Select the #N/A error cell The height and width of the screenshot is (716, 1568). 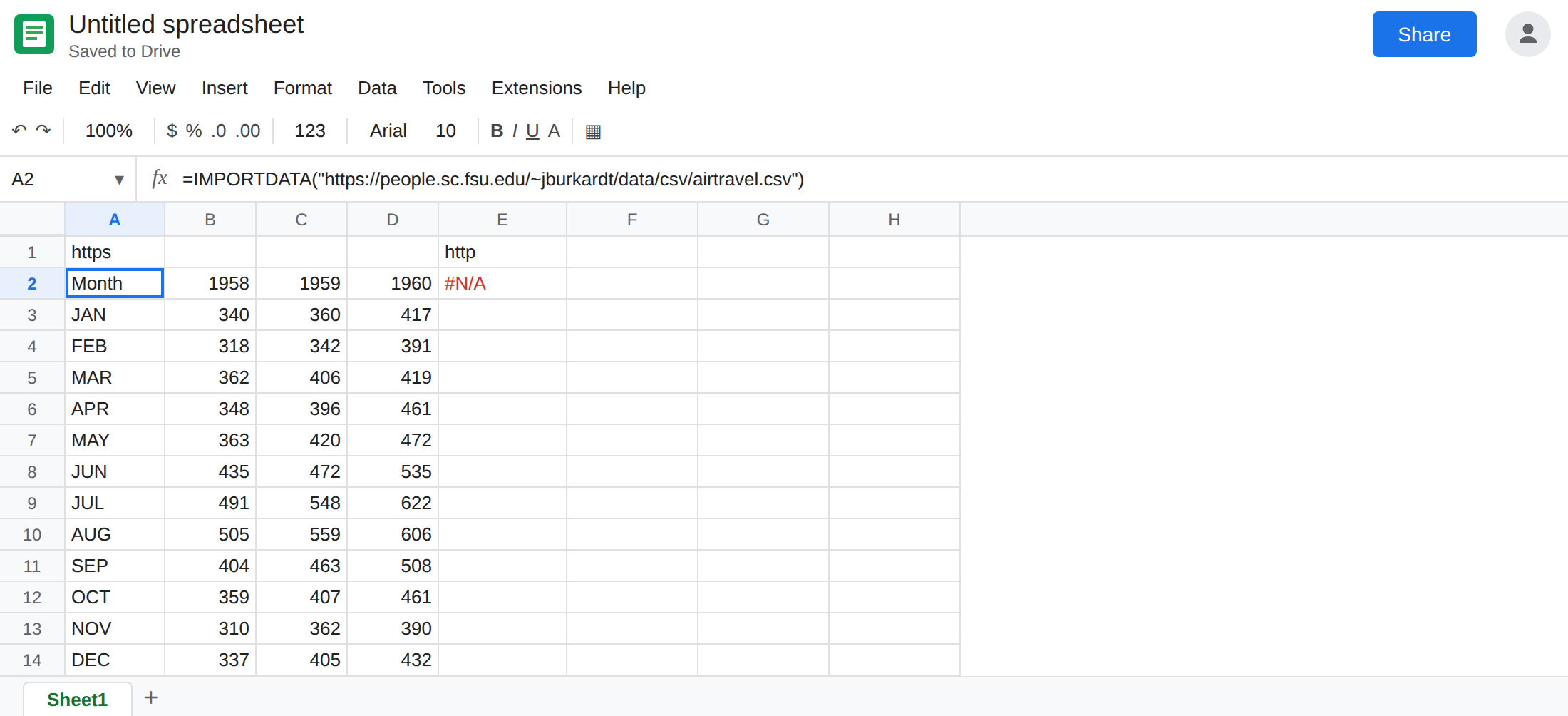pos(502,283)
